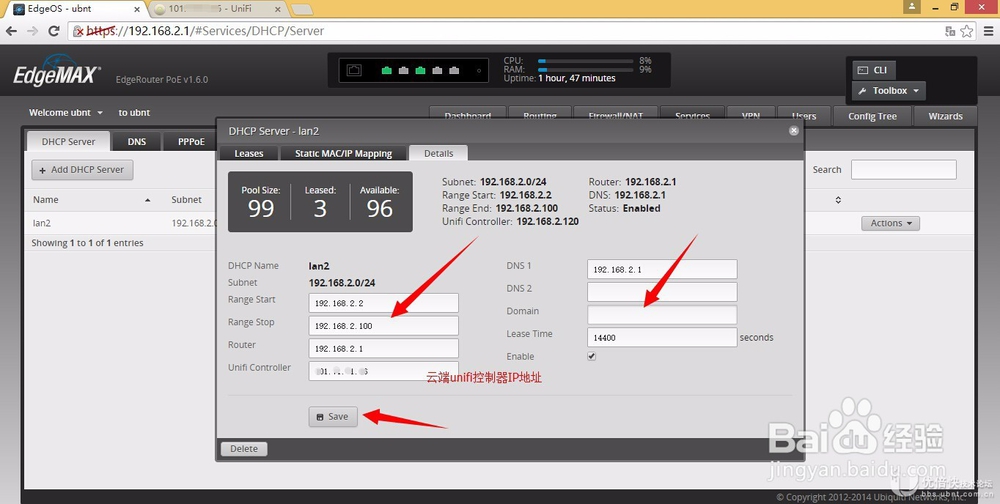This screenshot has width=1000, height=504.
Task: Click the Range Start input field
Action: tap(383, 303)
